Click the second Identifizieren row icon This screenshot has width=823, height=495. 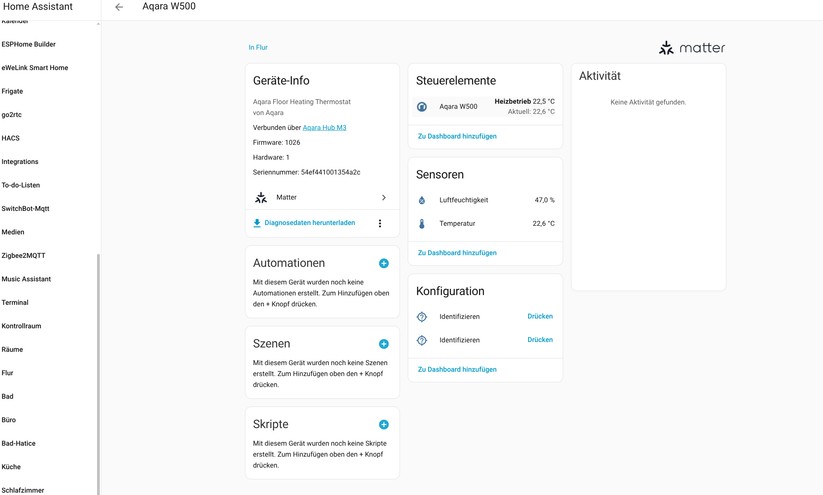click(x=421, y=340)
